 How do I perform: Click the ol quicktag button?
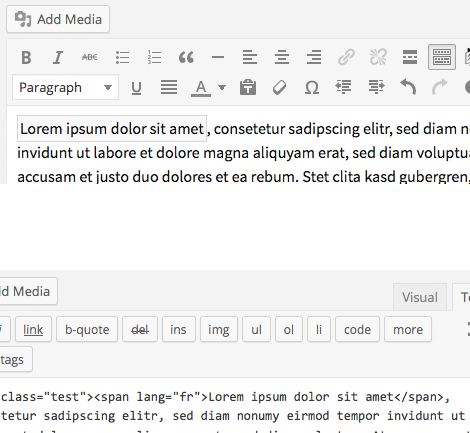289,330
